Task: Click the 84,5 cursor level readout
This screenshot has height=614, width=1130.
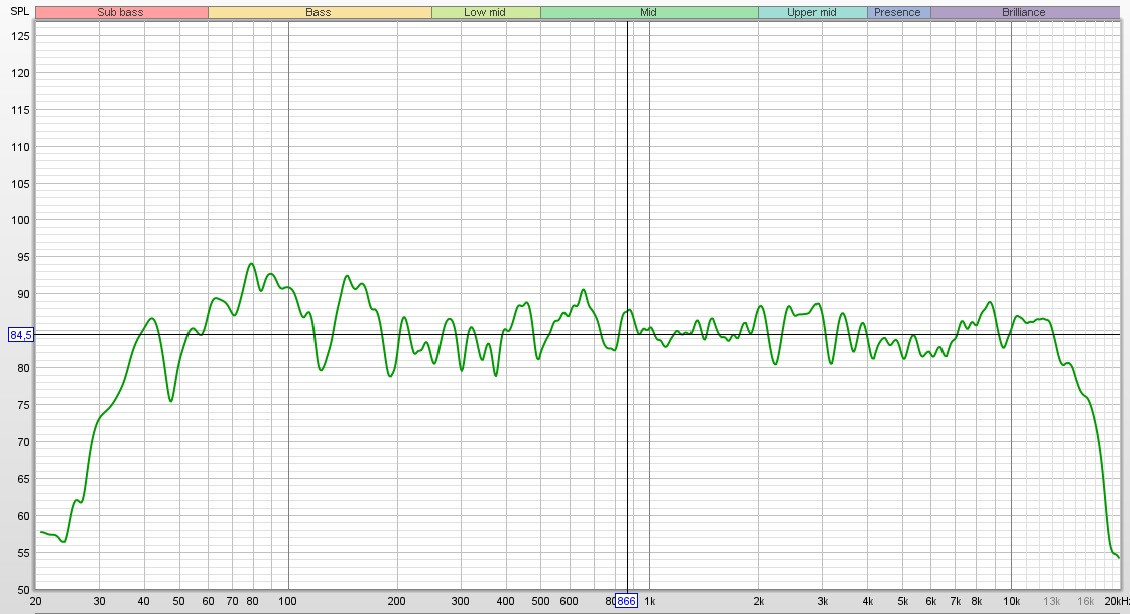Action: click(x=20, y=335)
